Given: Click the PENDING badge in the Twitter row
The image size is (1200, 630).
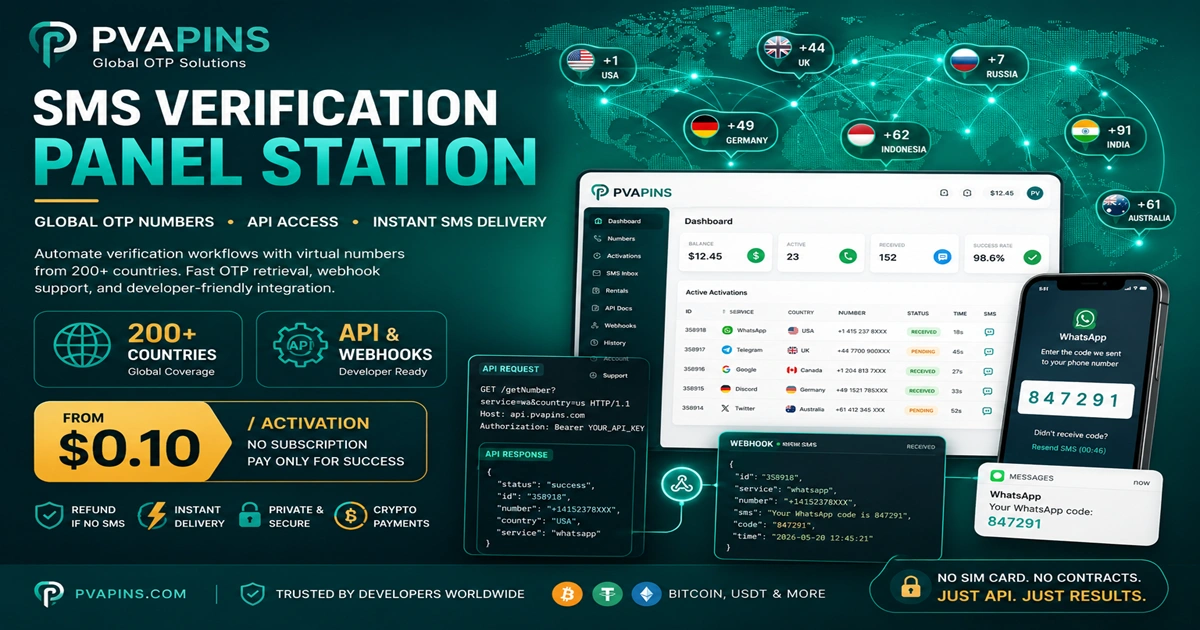Looking at the screenshot, I should [921, 410].
